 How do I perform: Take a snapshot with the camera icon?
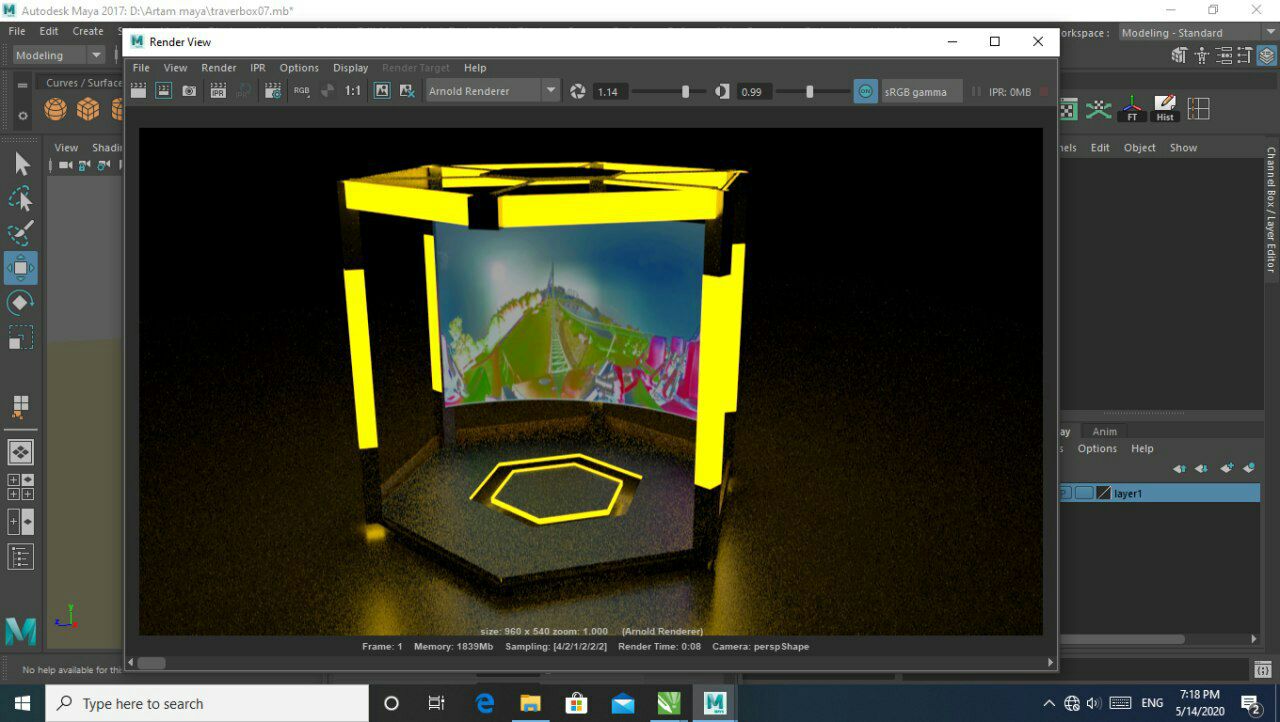coord(189,91)
